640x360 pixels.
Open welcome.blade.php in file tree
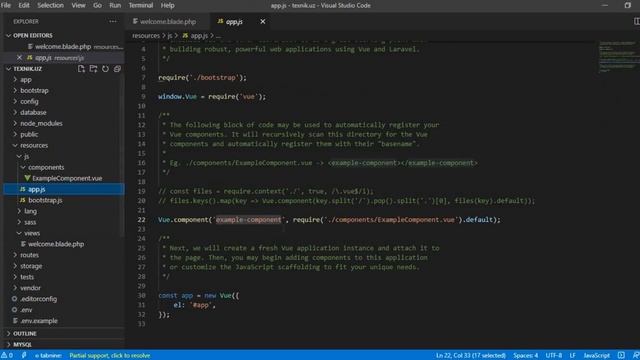[56, 244]
